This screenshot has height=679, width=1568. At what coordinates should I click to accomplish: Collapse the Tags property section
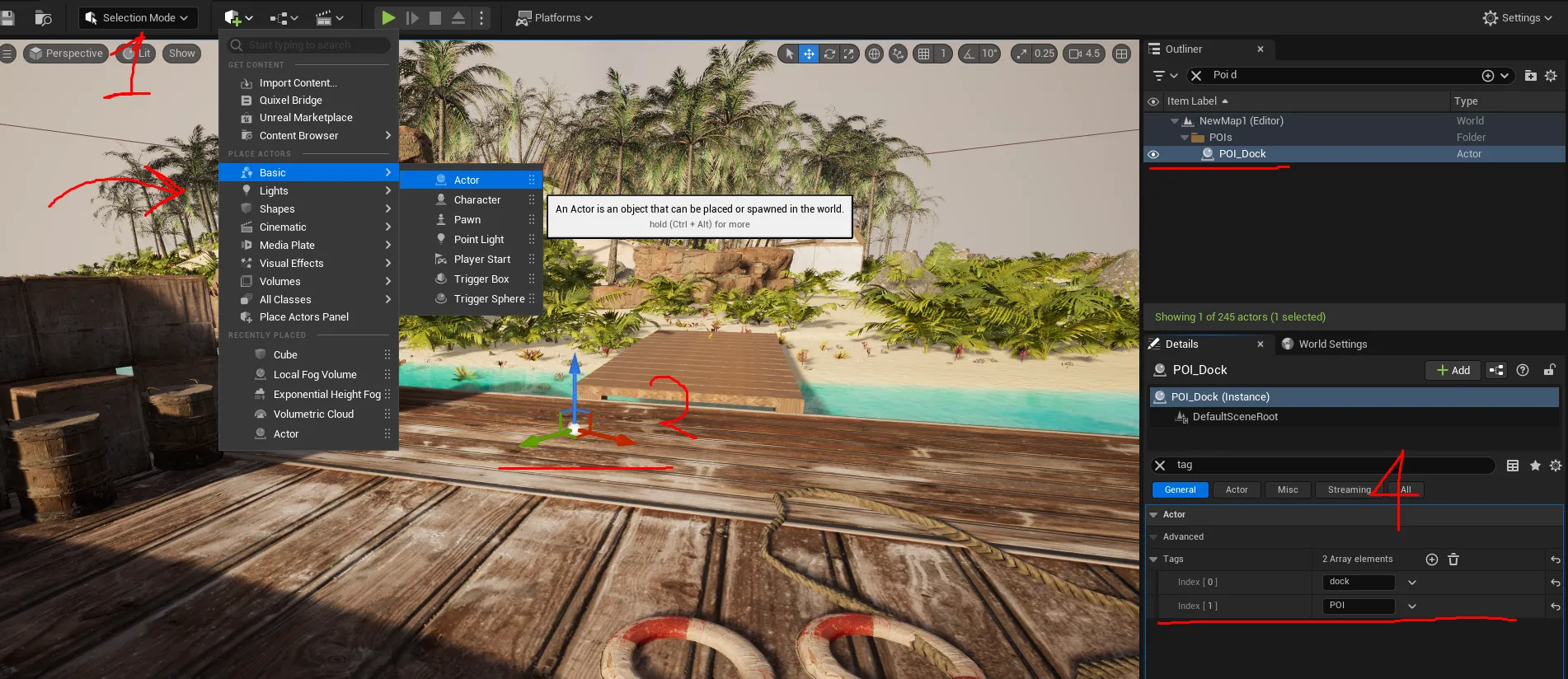point(1154,560)
